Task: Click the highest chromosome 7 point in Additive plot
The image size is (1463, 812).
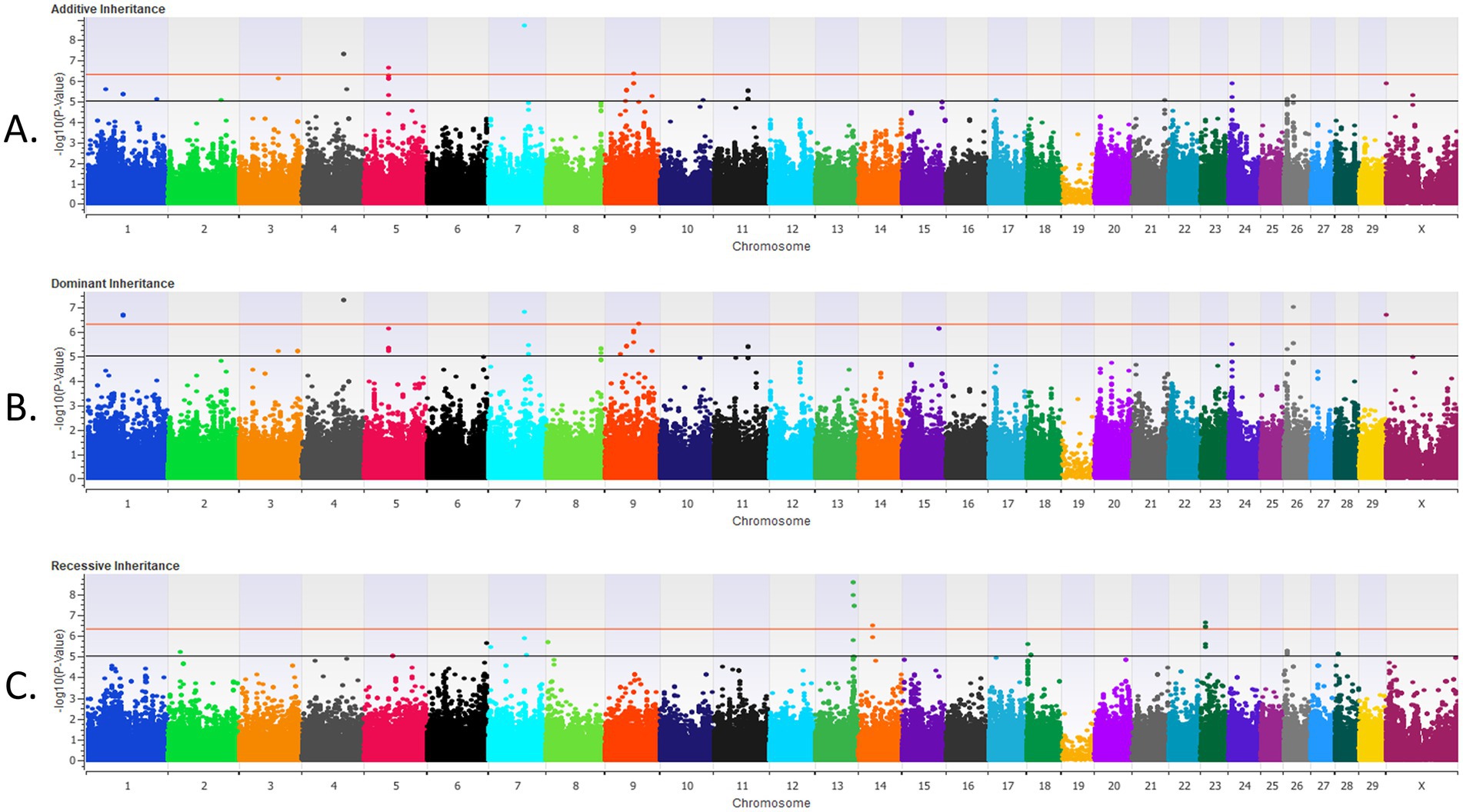Action: tap(524, 25)
